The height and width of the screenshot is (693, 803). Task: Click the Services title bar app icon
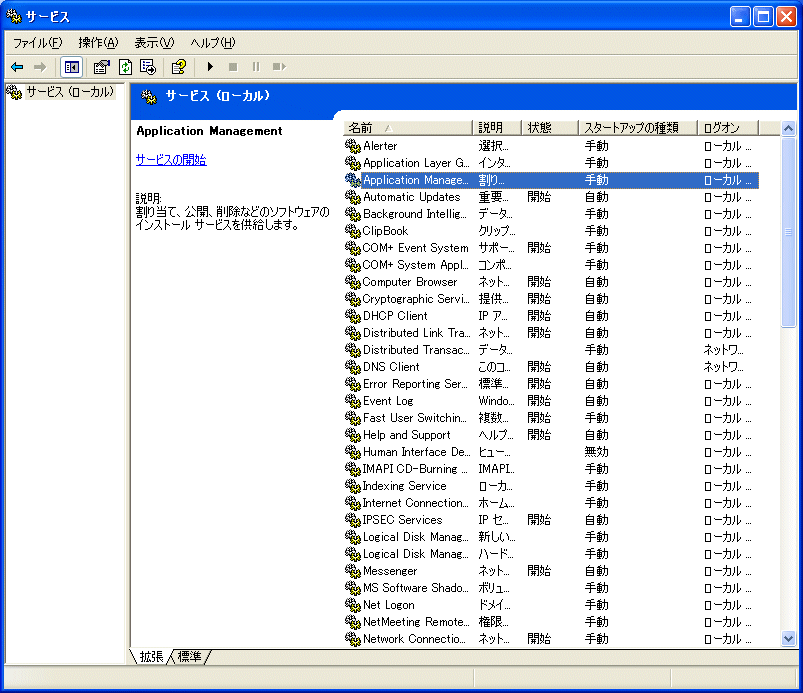(x=14, y=16)
